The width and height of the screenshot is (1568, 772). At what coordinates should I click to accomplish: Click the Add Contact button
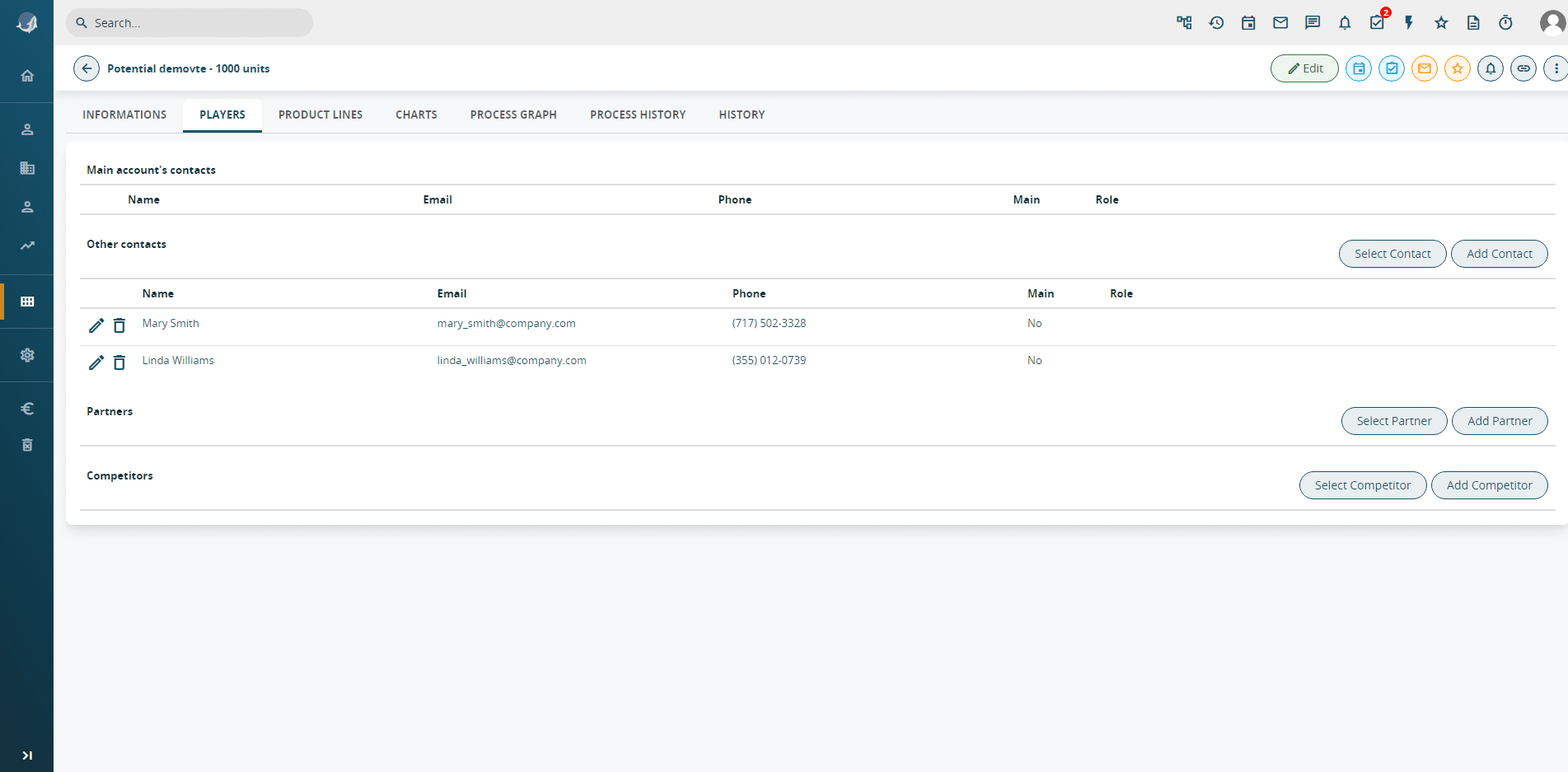(x=1500, y=254)
